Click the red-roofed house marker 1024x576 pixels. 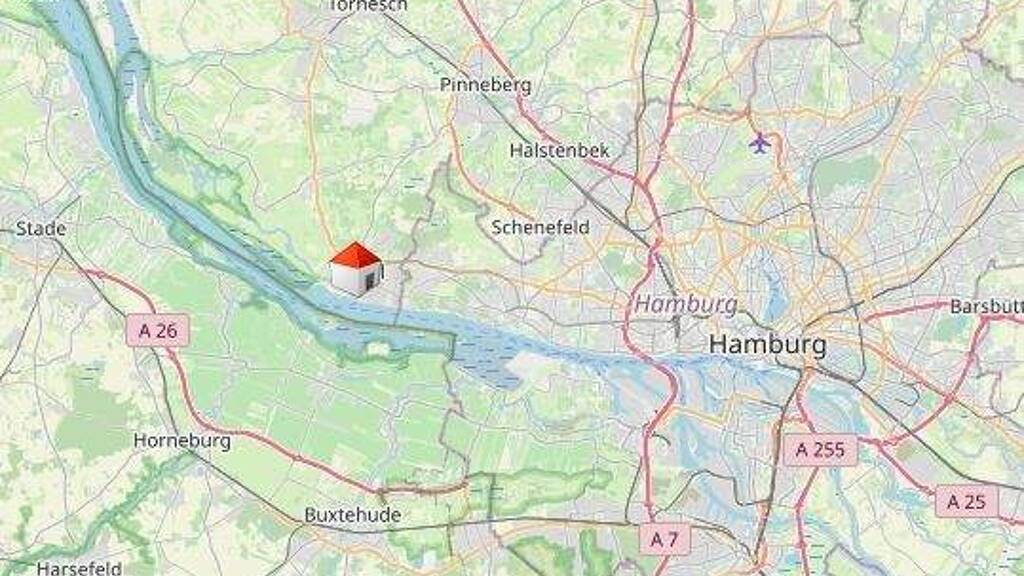[356, 269]
